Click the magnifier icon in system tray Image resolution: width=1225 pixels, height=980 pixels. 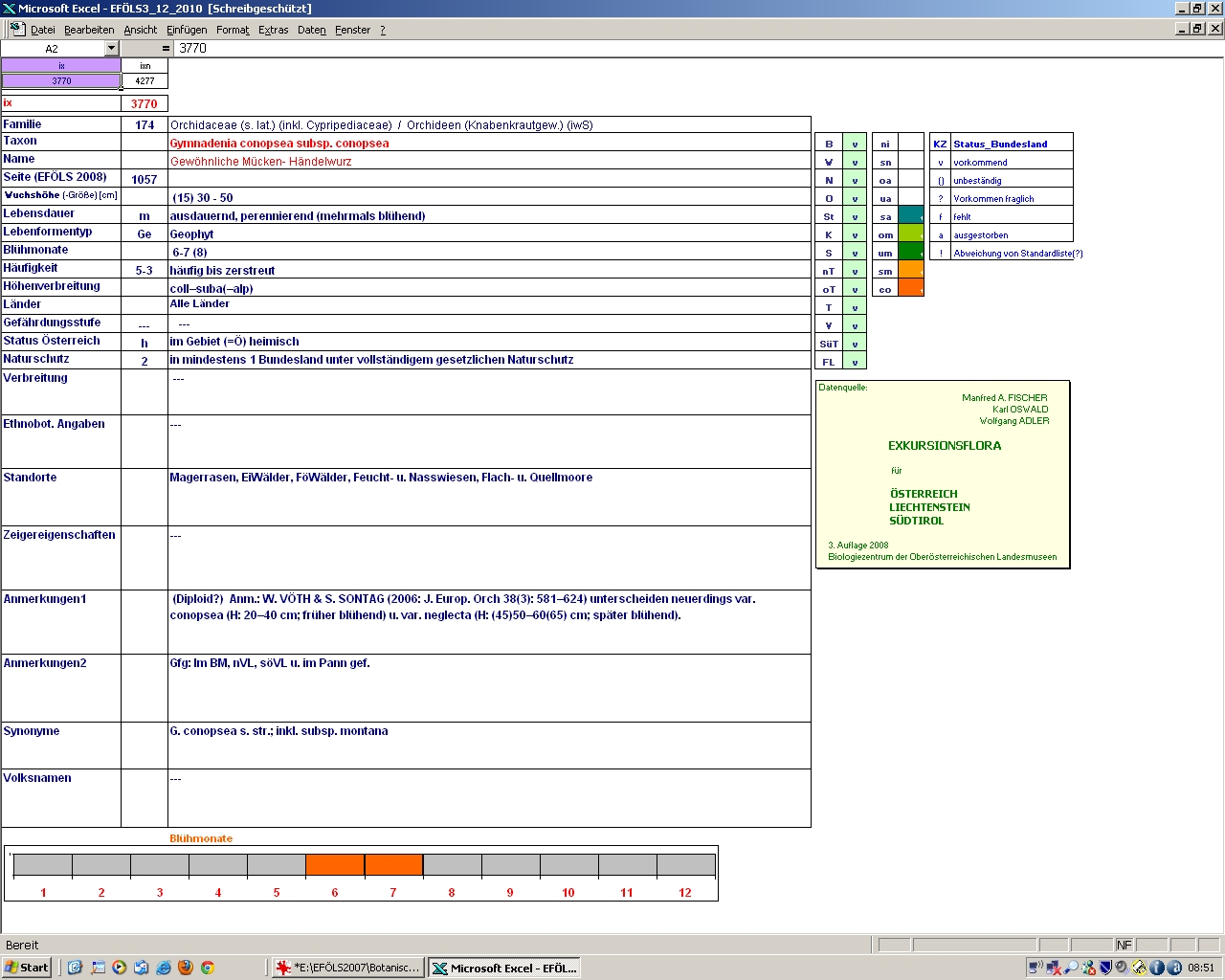(x=1071, y=968)
